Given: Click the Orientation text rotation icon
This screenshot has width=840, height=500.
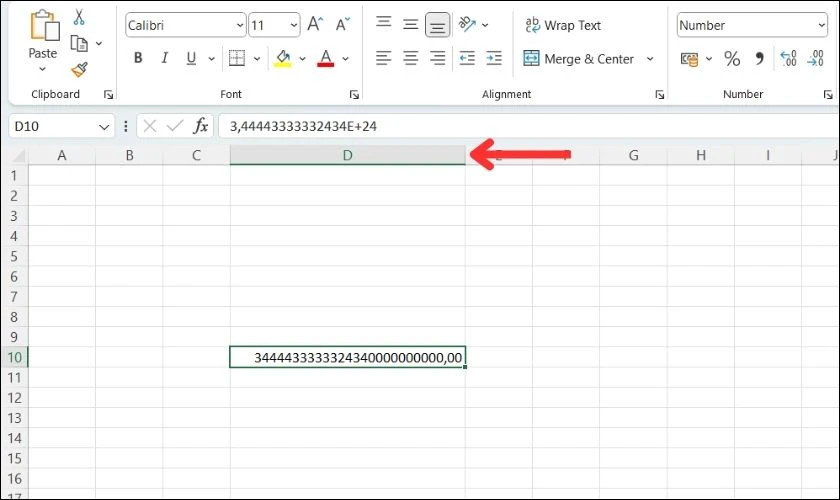Looking at the screenshot, I should click(x=468, y=24).
